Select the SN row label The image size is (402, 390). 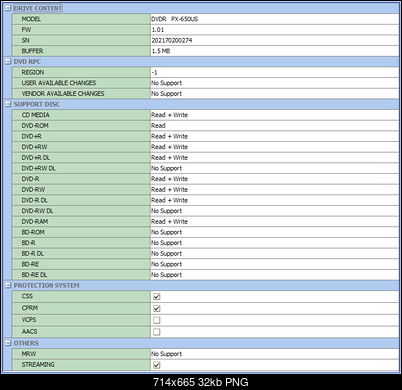(x=26, y=40)
